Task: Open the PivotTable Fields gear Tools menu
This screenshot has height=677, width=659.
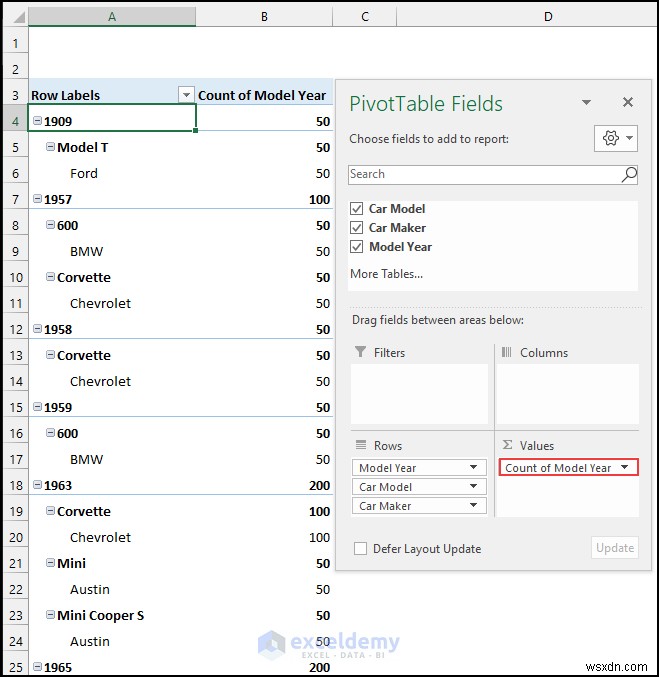Action: pos(615,139)
